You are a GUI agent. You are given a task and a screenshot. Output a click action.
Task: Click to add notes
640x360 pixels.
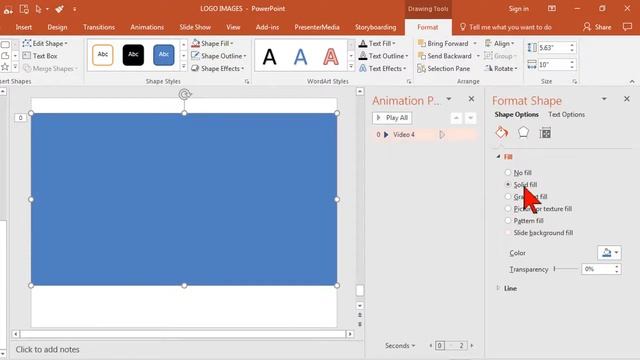click(x=47, y=349)
